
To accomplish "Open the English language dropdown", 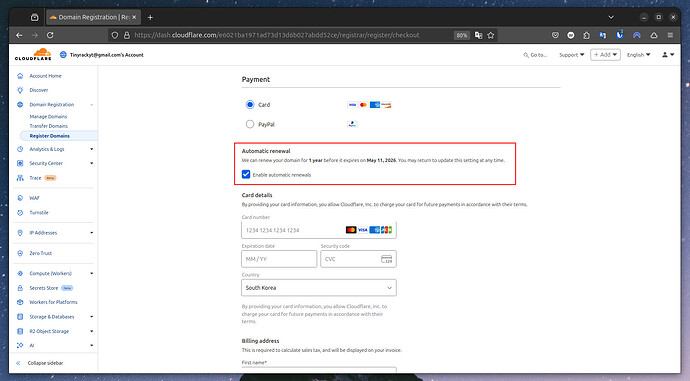I will 639,55.
